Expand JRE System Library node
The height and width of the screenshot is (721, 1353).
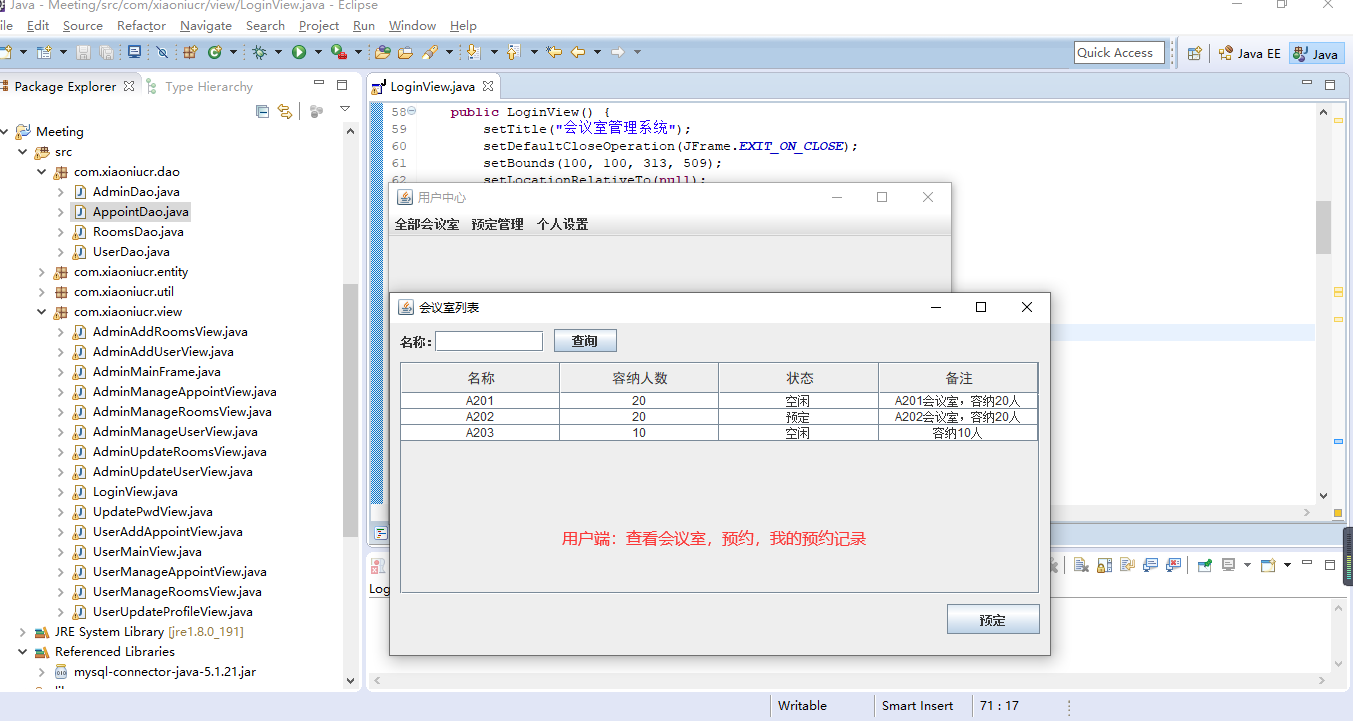click(x=22, y=632)
